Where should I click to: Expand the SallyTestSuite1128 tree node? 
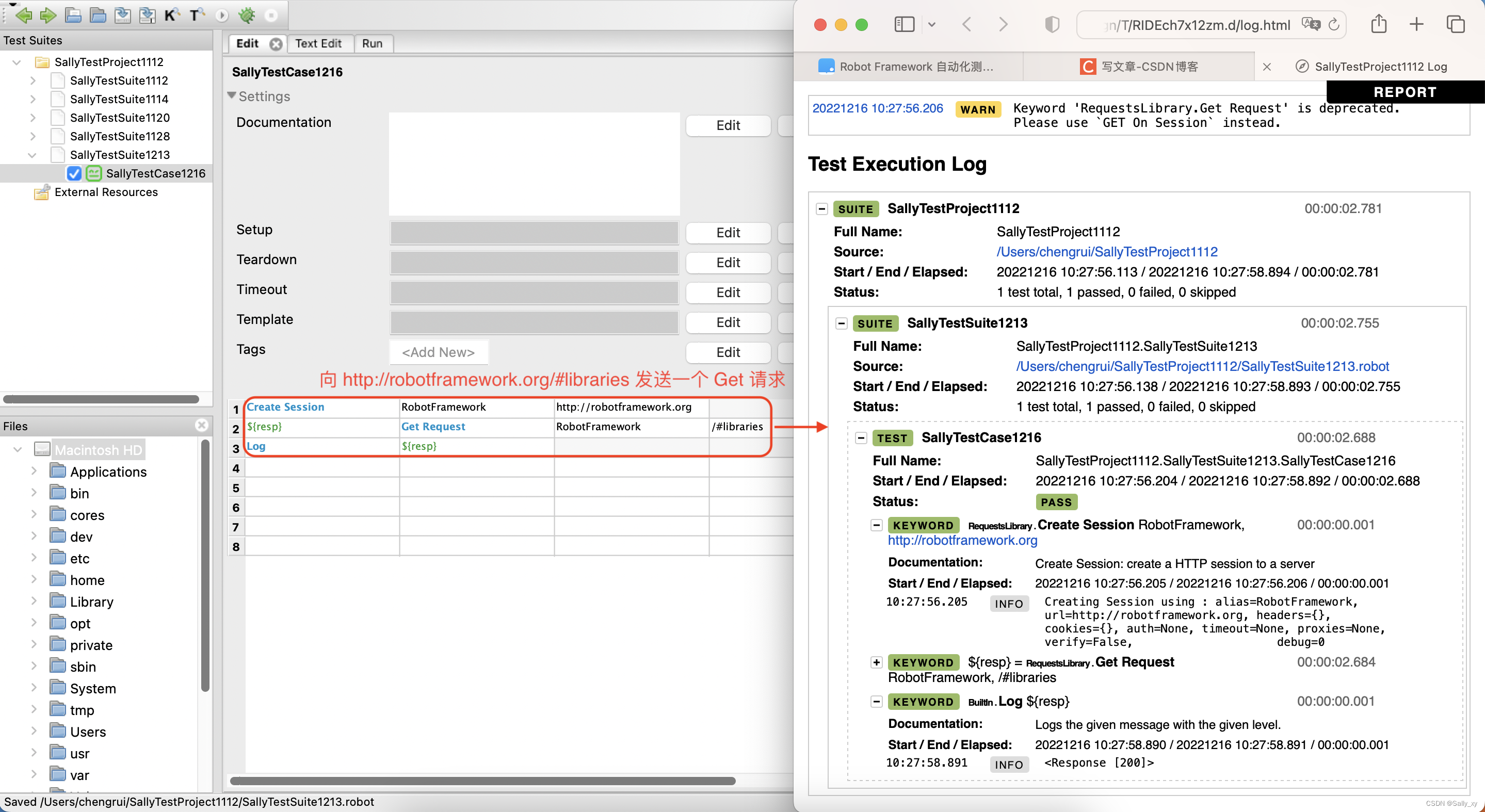(33, 136)
